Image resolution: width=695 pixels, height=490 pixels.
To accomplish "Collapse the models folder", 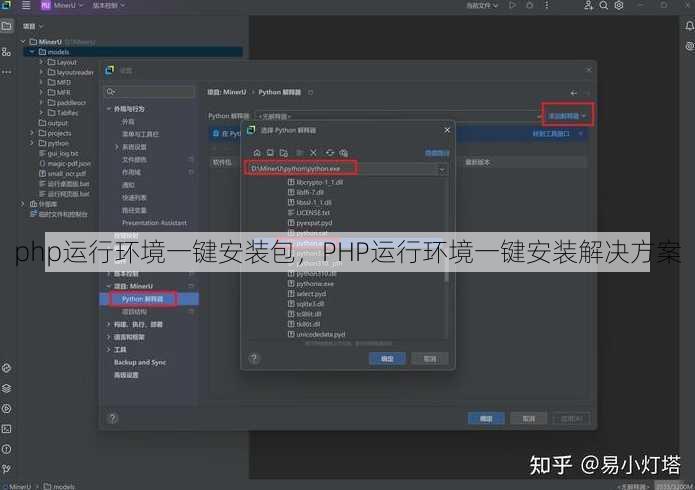I will (x=32, y=52).
